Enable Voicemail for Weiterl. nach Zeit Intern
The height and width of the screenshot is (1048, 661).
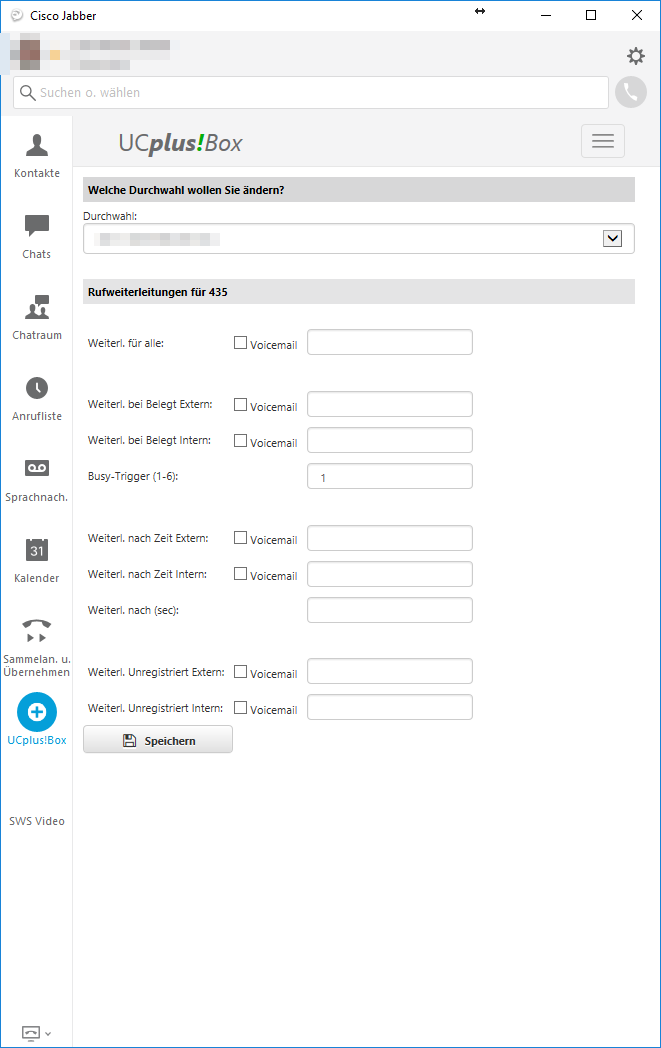[241, 573]
